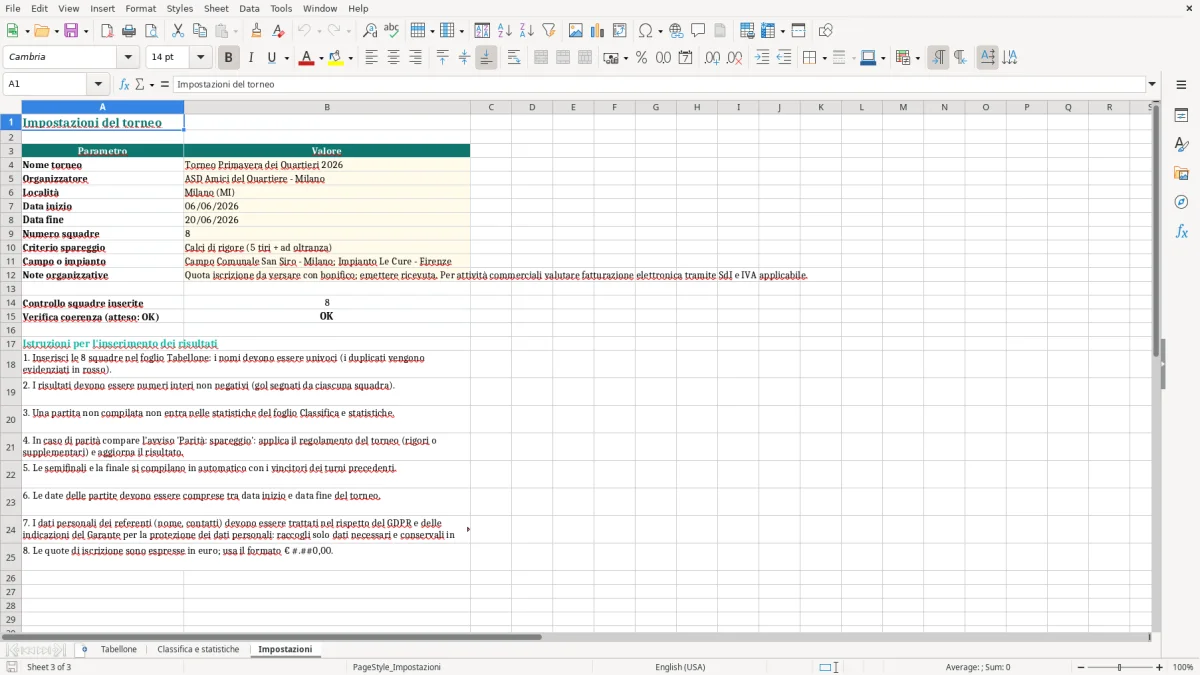Open the Conditional Formatting dropdown arrow
Viewport: 1200px width, 675px height.
(x=917, y=58)
